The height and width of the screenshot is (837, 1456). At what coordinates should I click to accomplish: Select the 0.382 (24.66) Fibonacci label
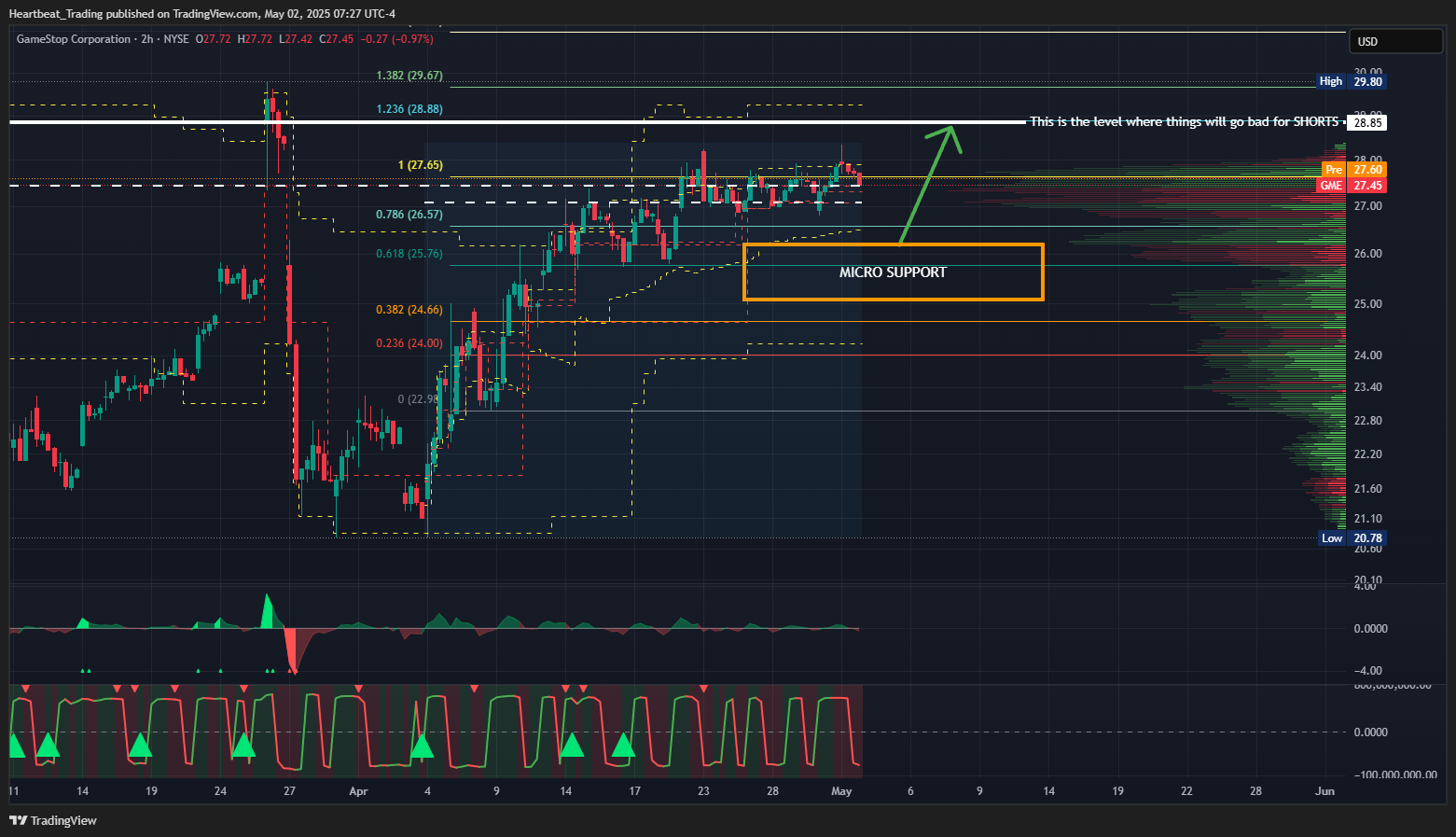click(409, 310)
